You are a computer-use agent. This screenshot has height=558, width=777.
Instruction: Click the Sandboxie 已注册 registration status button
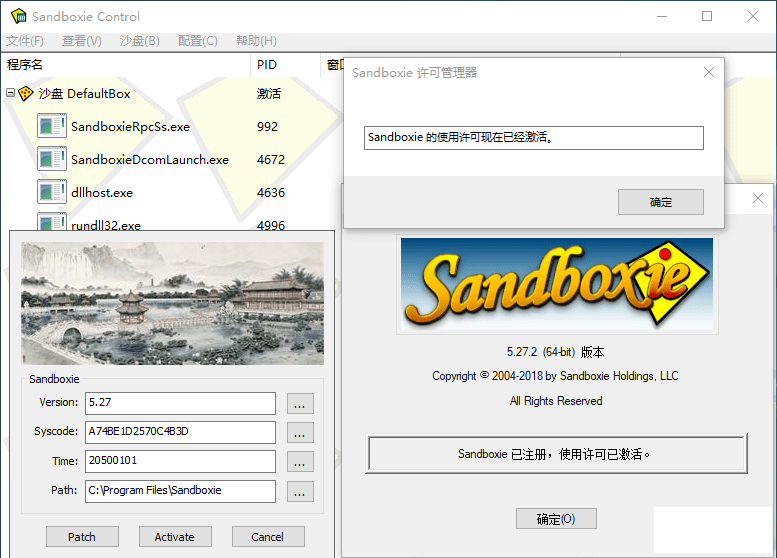[556, 454]
